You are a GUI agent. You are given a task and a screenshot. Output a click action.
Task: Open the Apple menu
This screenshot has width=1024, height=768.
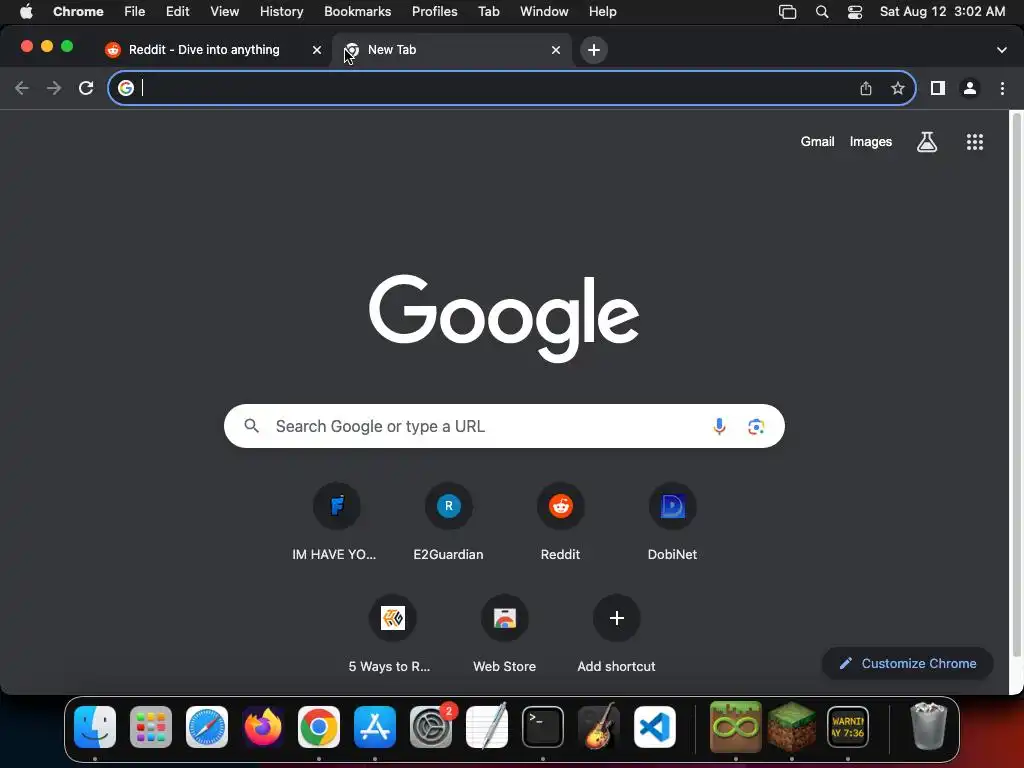[x=26, y=12]
